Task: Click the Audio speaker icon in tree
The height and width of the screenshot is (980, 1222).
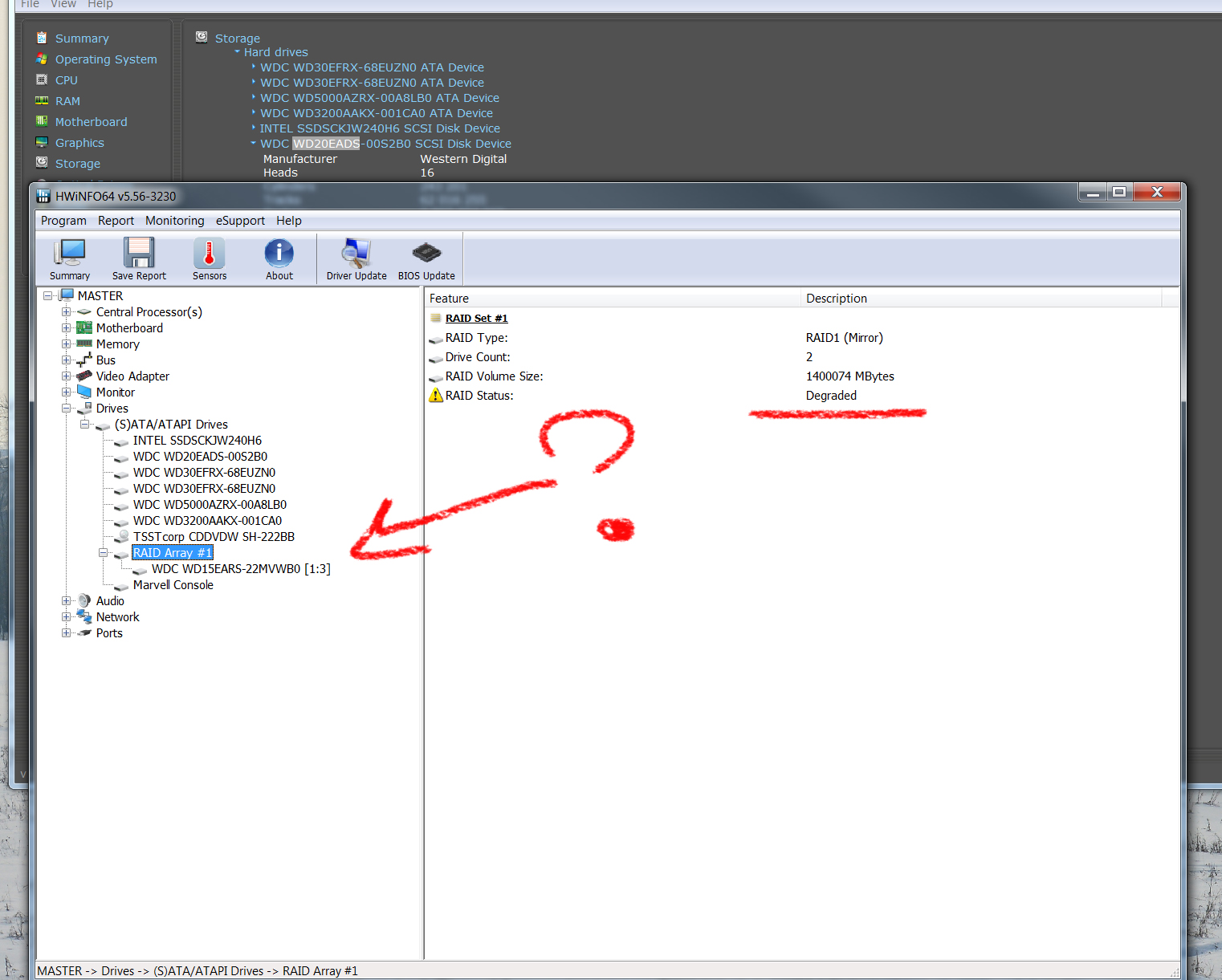Action: [x=84, y=600]
